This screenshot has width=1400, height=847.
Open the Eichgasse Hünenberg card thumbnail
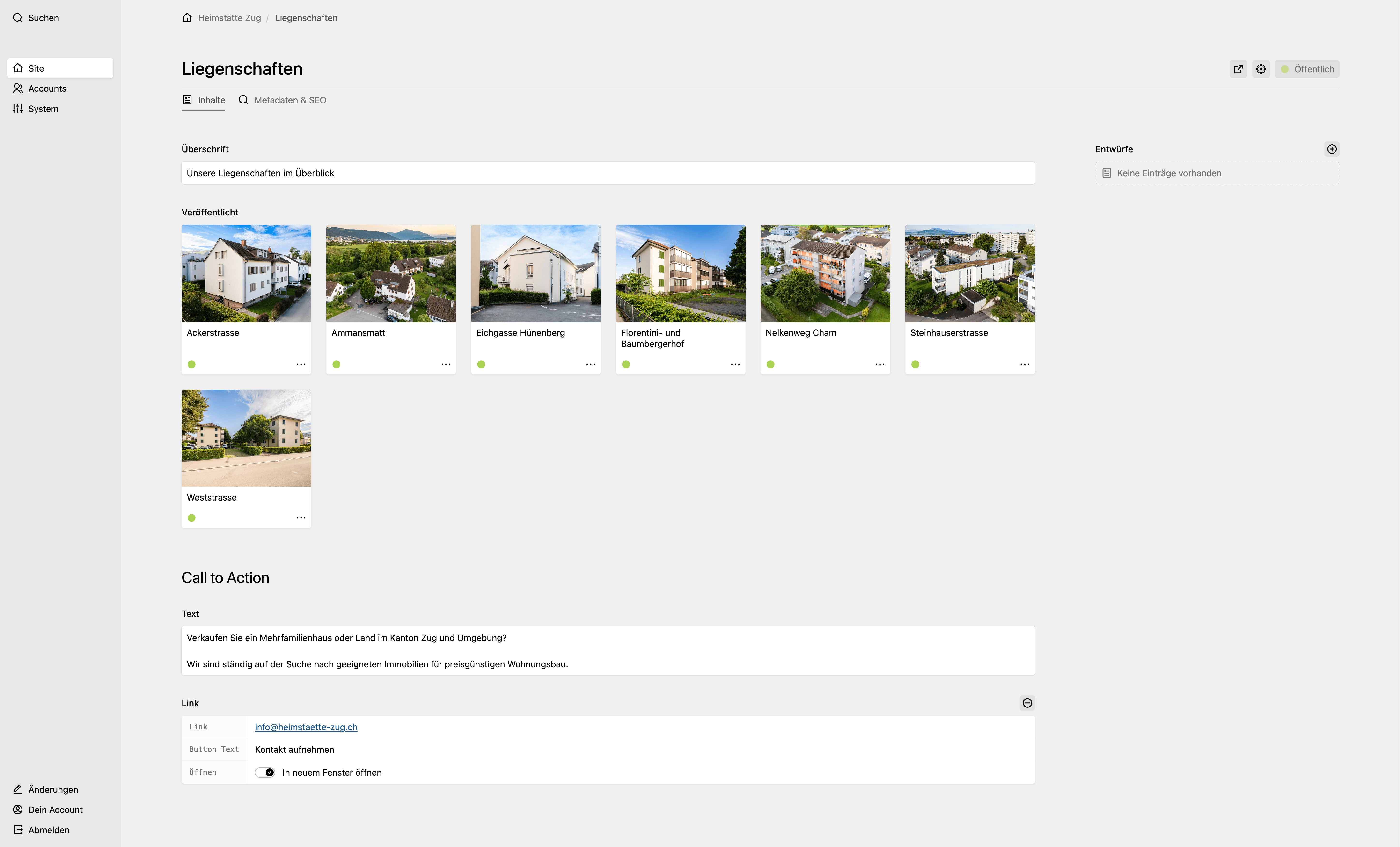(x=536, y=273)
